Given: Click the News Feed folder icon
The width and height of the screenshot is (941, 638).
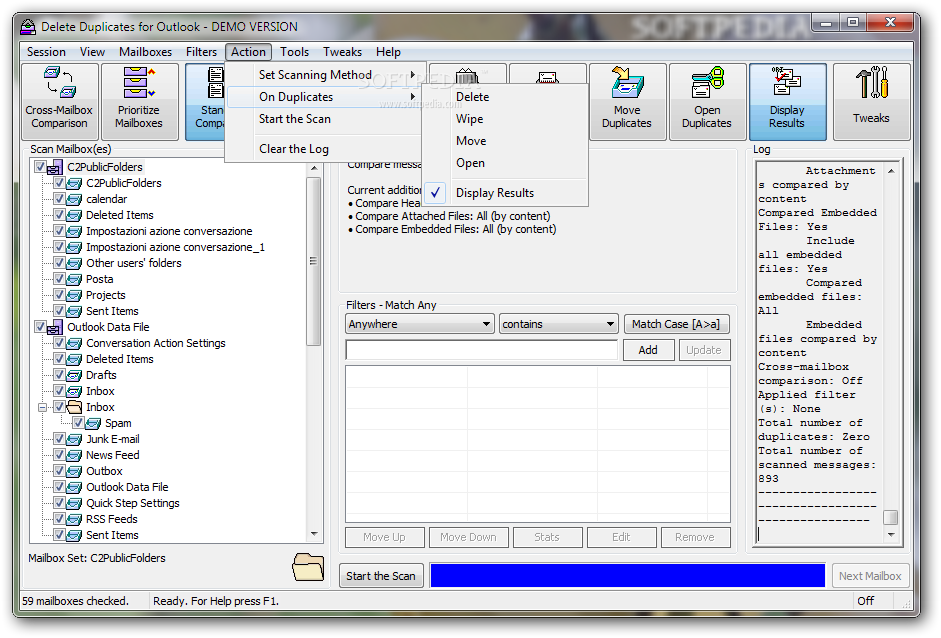Looking at the screenshot, I should click(74, 456).
